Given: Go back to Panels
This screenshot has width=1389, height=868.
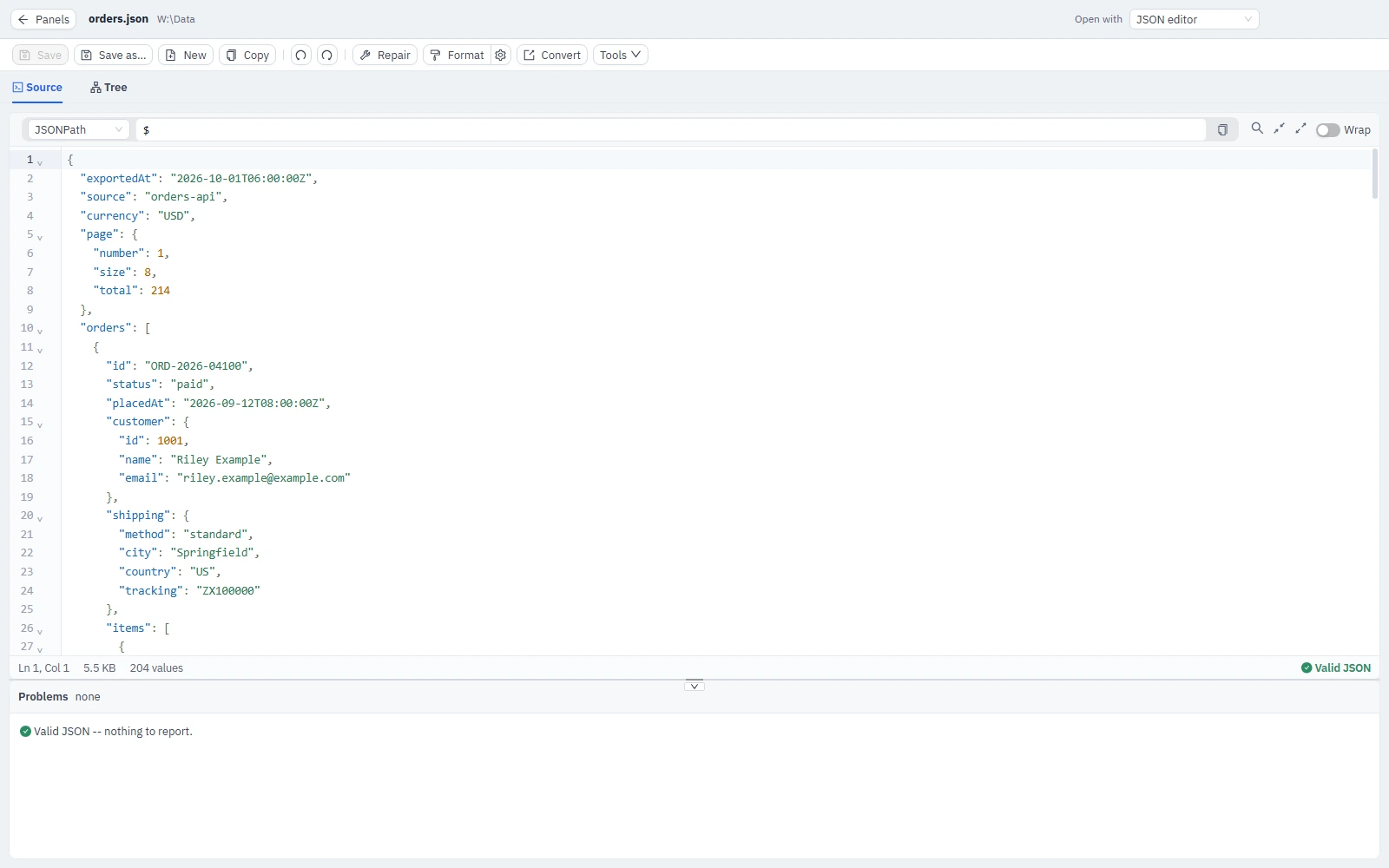Looking at the screenshot, I should (x=43, y=19).
